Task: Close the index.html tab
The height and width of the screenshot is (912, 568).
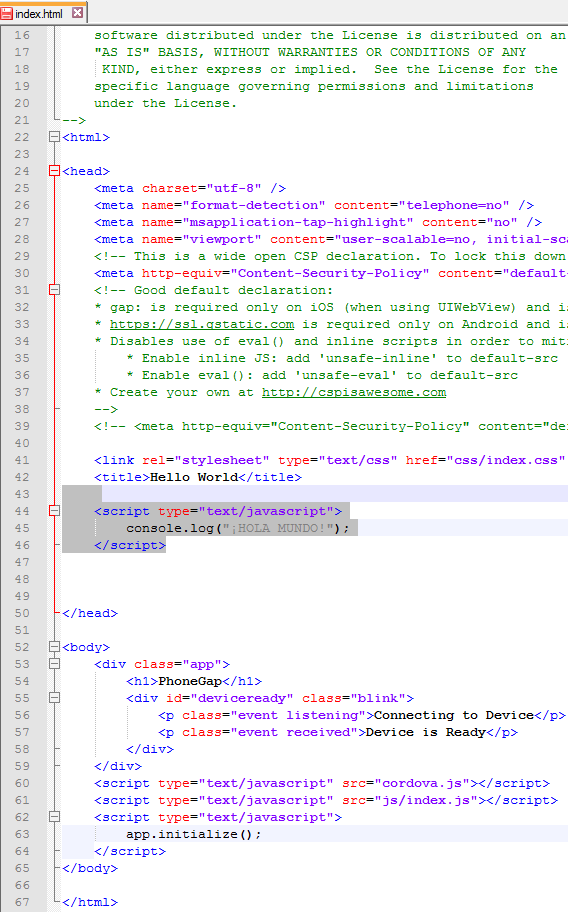Action: pos(77,13)
